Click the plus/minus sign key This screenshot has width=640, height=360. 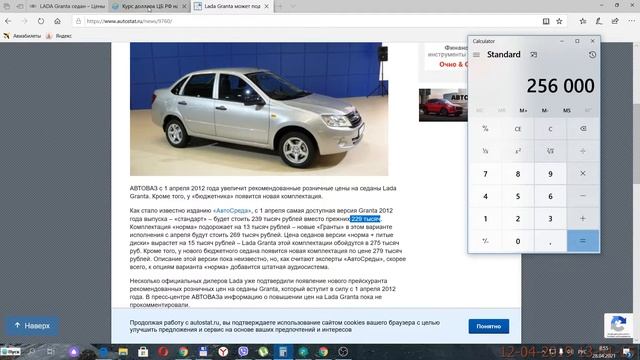click(x=485, y=241)
